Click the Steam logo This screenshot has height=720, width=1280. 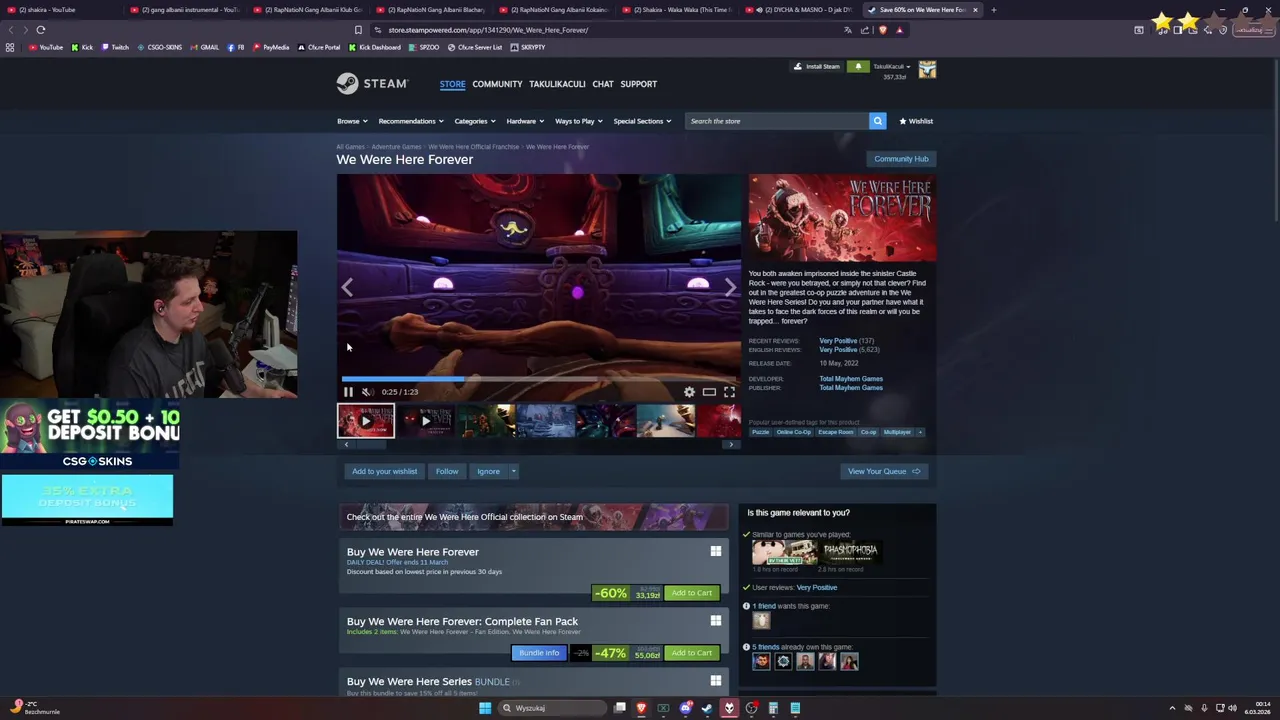372,84
